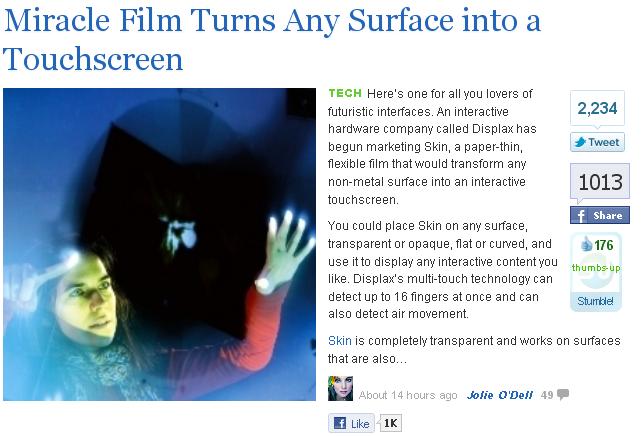The image size is (643, 436).
Task: Click the Facebook f icon on Share
Action: [581, 215]
